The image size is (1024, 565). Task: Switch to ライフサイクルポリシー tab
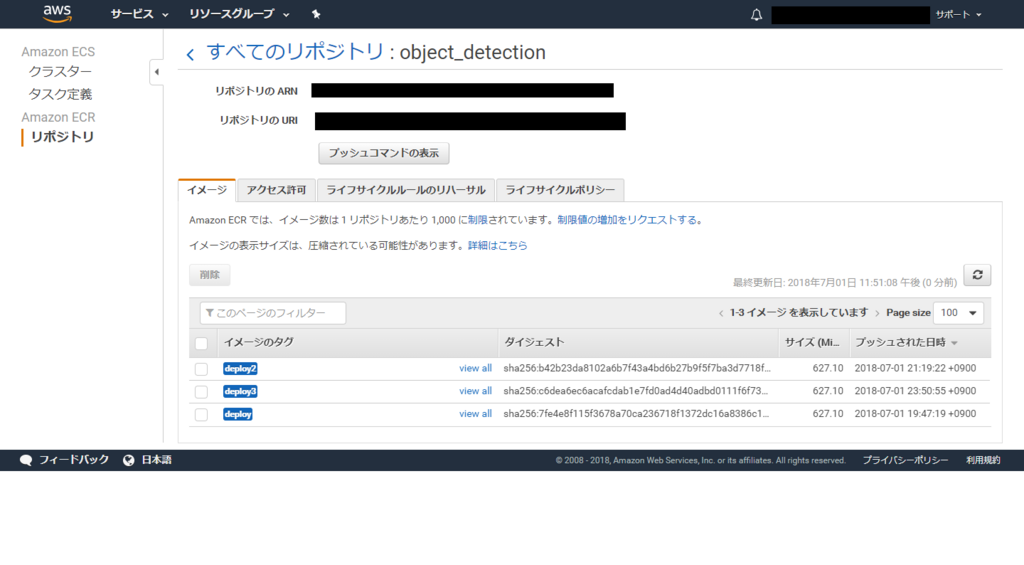[560, 190]
